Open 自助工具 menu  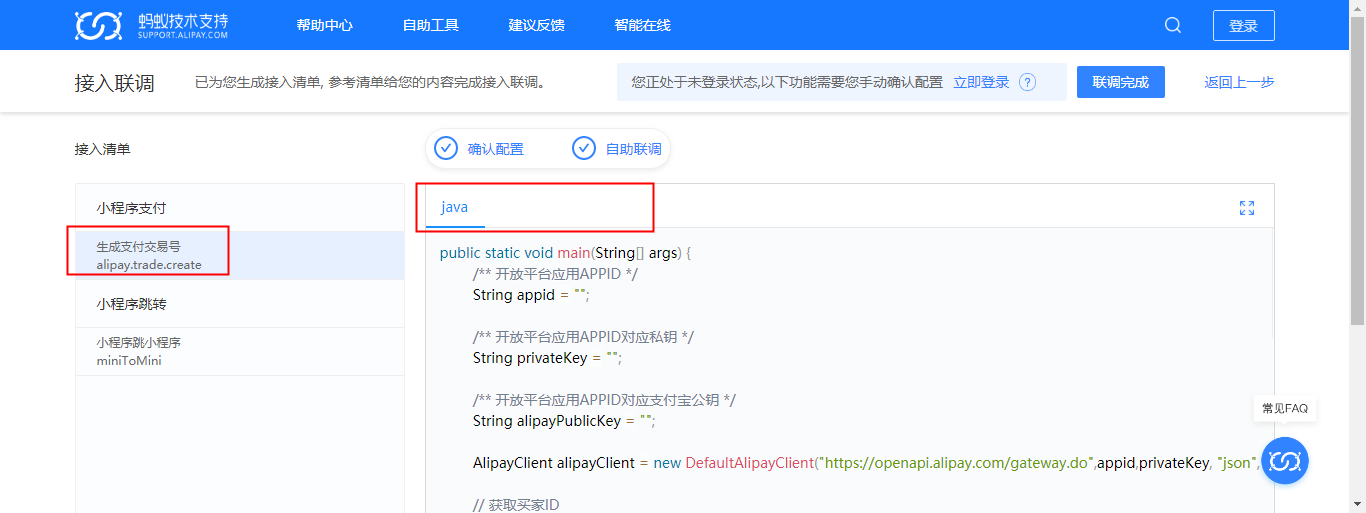(431, 25)
